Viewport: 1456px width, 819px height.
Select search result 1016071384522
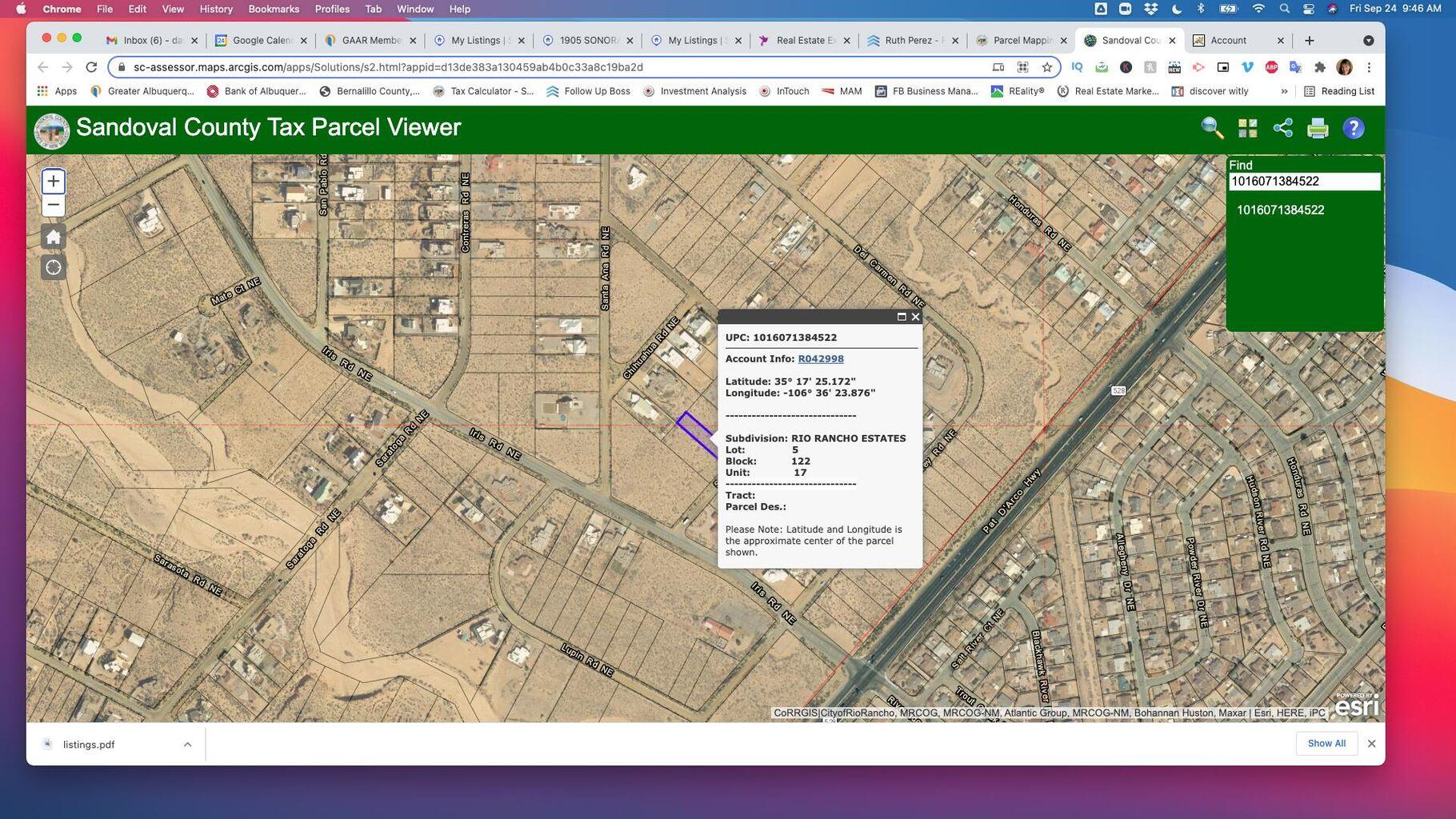coord(1280,210)
